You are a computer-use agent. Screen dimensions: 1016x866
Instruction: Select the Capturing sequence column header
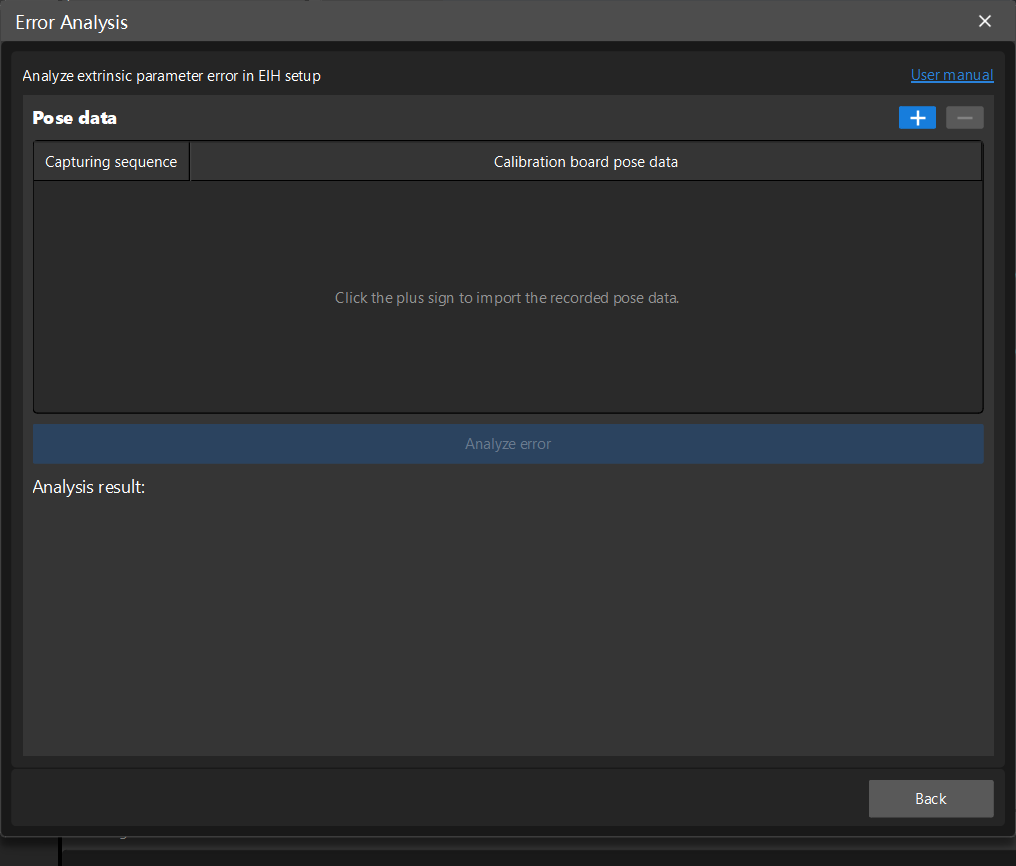tap(111, 161)
